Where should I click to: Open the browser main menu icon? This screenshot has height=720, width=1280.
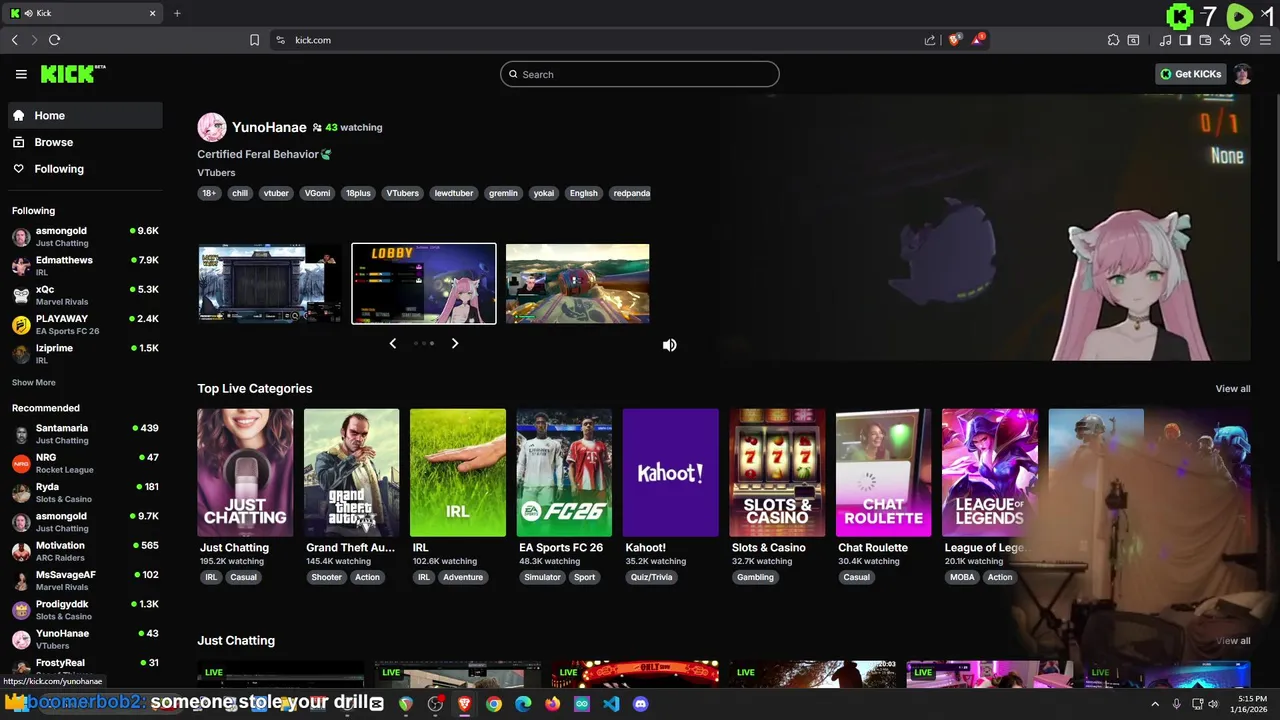[x=1265, y=40]
